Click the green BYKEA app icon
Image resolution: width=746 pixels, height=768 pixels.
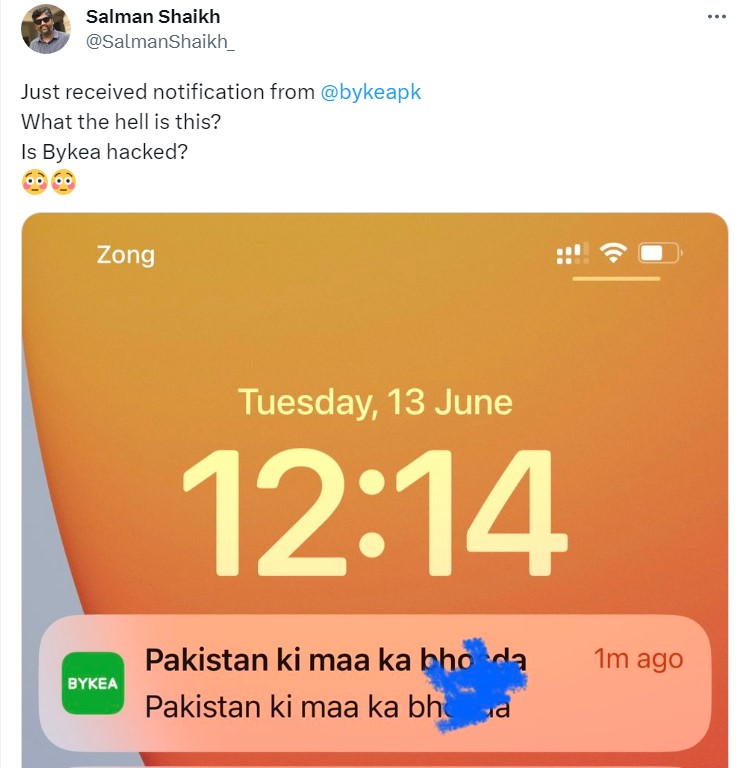[93, 683]
